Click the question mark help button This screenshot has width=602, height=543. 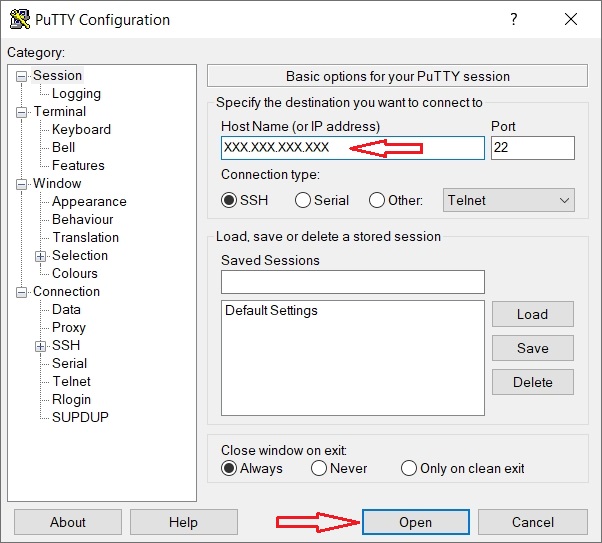click(514, 19)
